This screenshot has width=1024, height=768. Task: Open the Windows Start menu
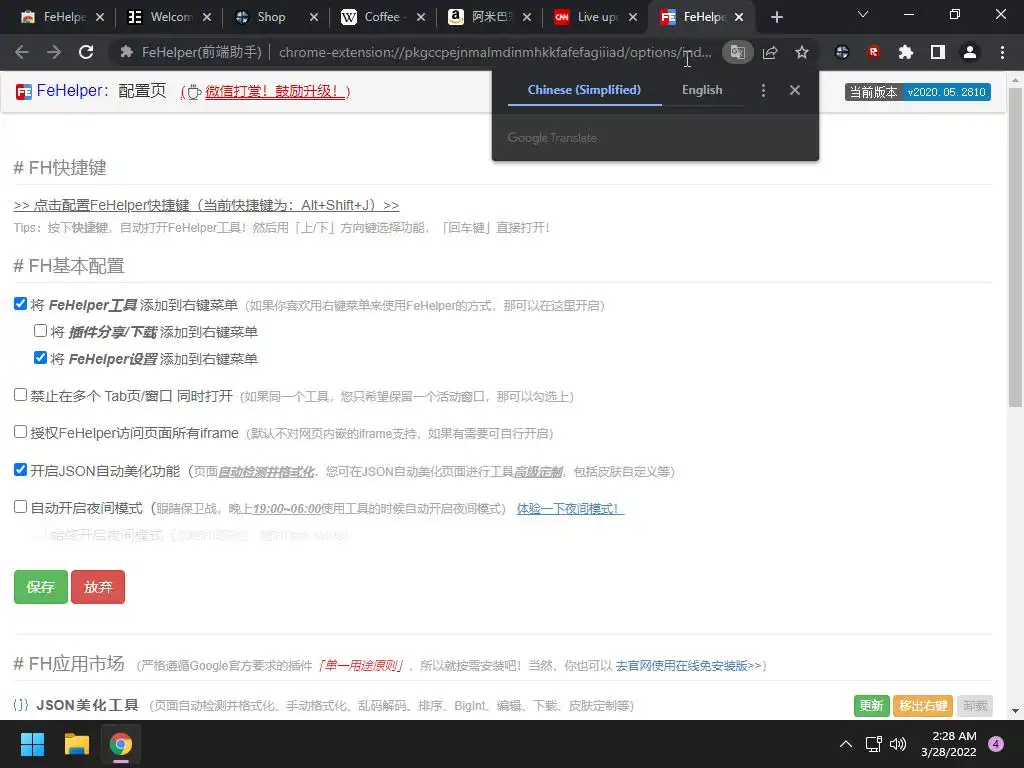point(32,744)
